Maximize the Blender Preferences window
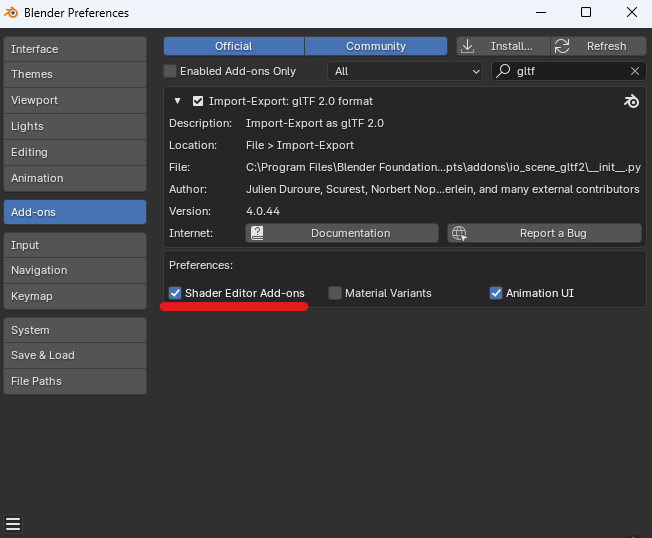 coord(586,12)
